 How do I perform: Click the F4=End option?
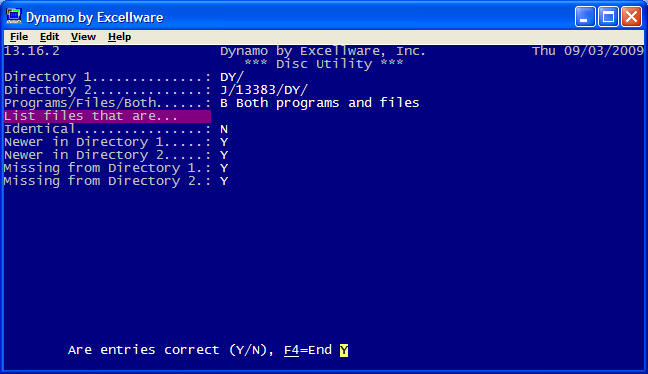pyautogui.click(x=308, y=350)
